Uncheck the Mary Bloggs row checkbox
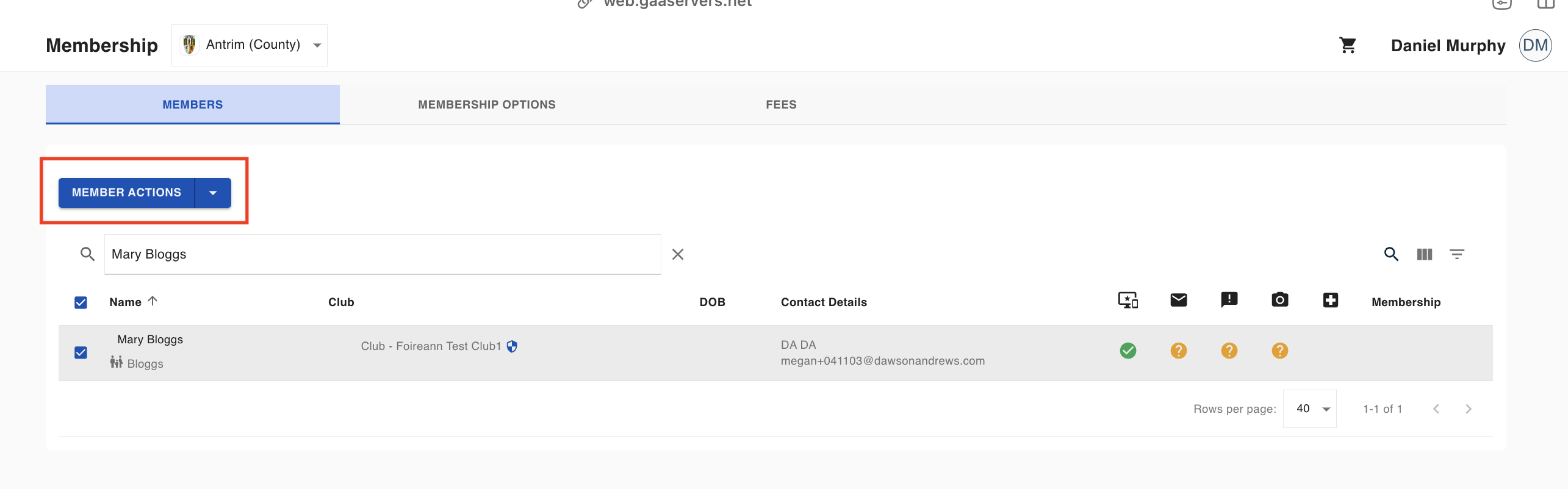1568x489 pixels. tap(81, 352)
